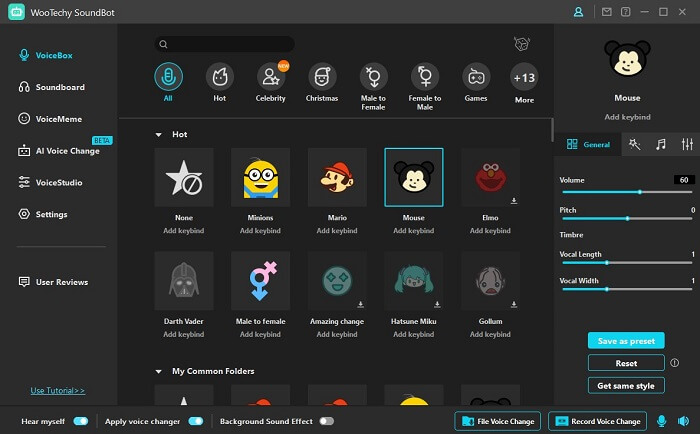Choose the None voice effect
This screenshot has height=434, width=700.
tap(184, 177)
